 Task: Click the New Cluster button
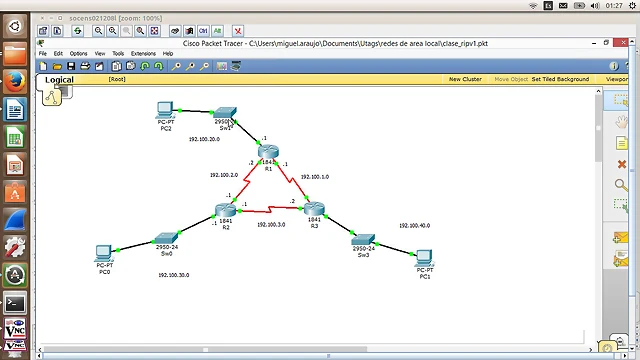465,79
